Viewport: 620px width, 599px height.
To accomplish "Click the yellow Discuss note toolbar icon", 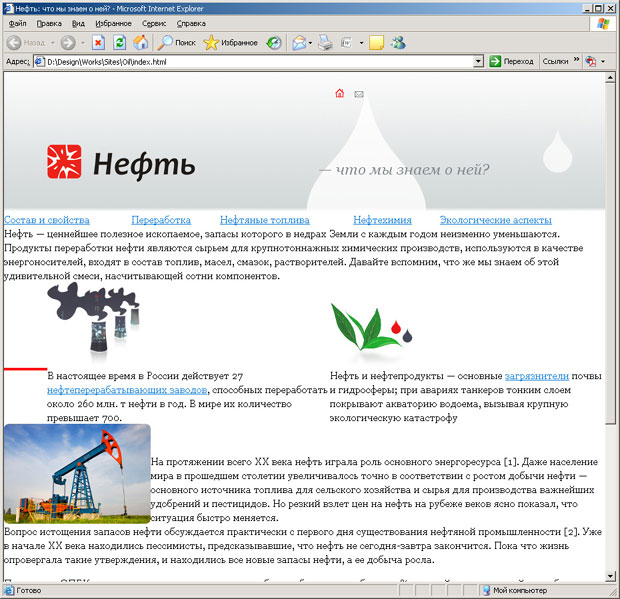I will point(376,42).
